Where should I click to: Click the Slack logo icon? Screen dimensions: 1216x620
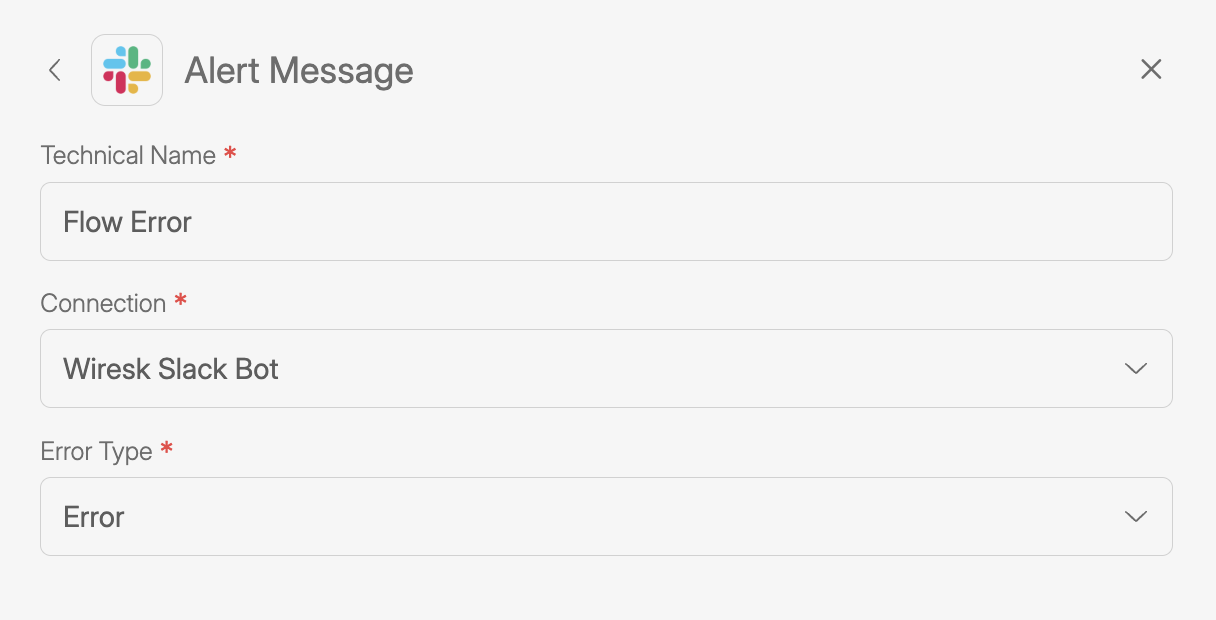click(127, 70)
